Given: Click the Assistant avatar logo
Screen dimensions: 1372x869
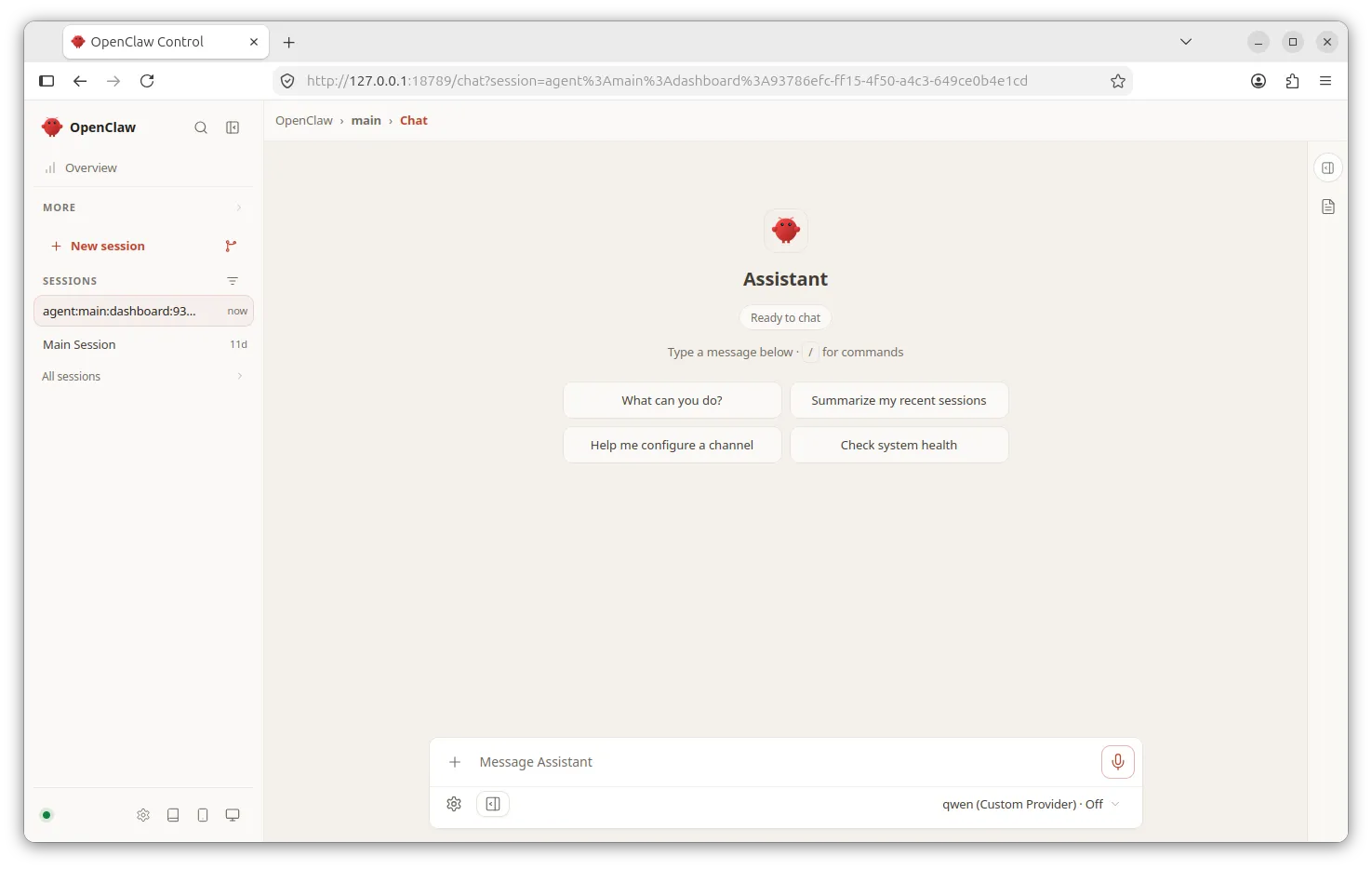Looking at the screenshot, I should click(786, 230).
